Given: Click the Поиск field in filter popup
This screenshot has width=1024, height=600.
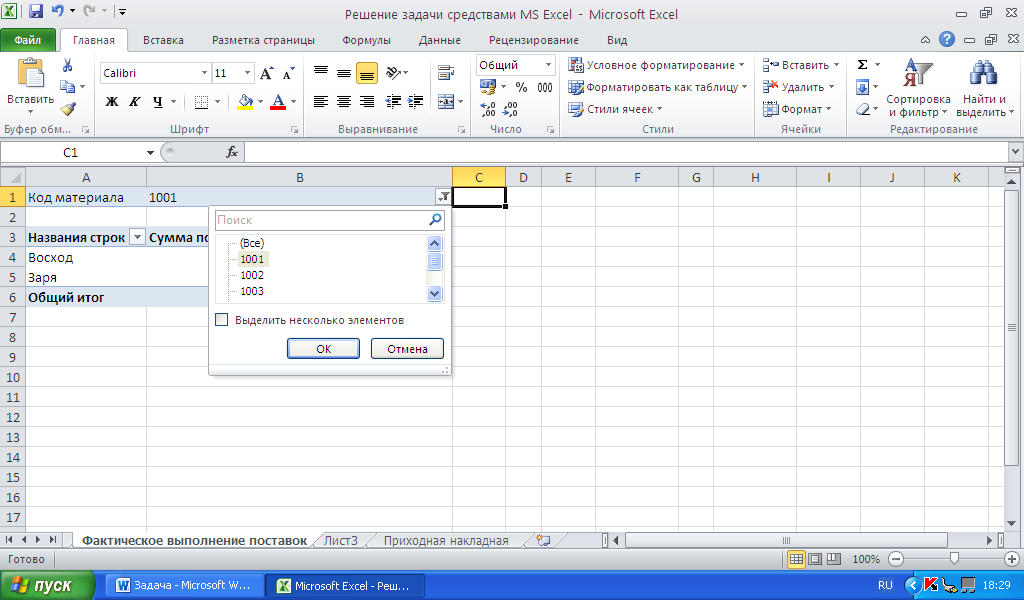Looking at the screenshot, I should (329, 220).
